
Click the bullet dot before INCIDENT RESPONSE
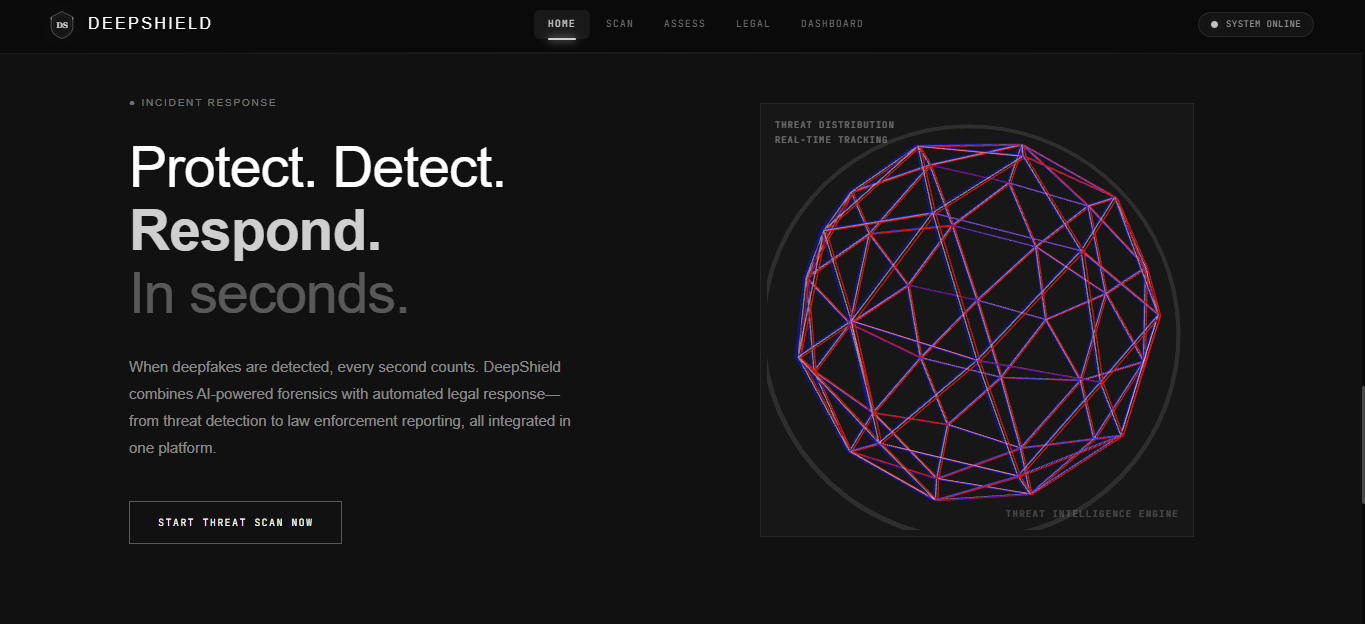point(132,103)
